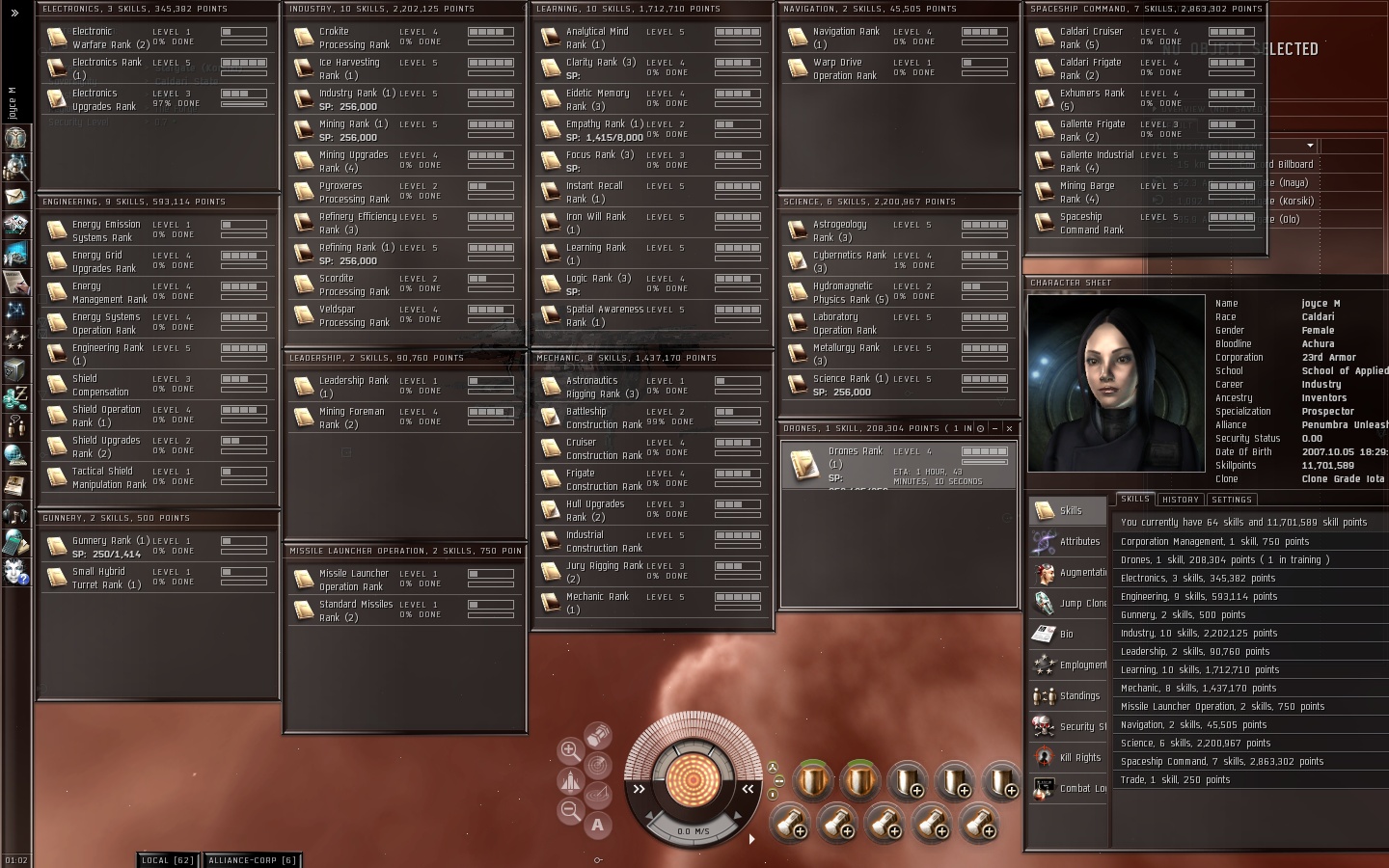Screen dimensions: 1389x868
Task: Click the ship icon on the HUD
Action: (570, 780)
